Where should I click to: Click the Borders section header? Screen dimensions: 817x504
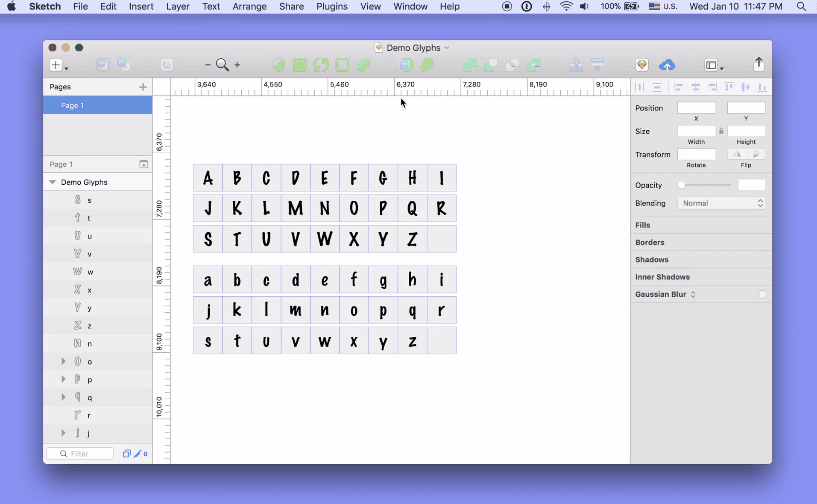click(649, 242)
